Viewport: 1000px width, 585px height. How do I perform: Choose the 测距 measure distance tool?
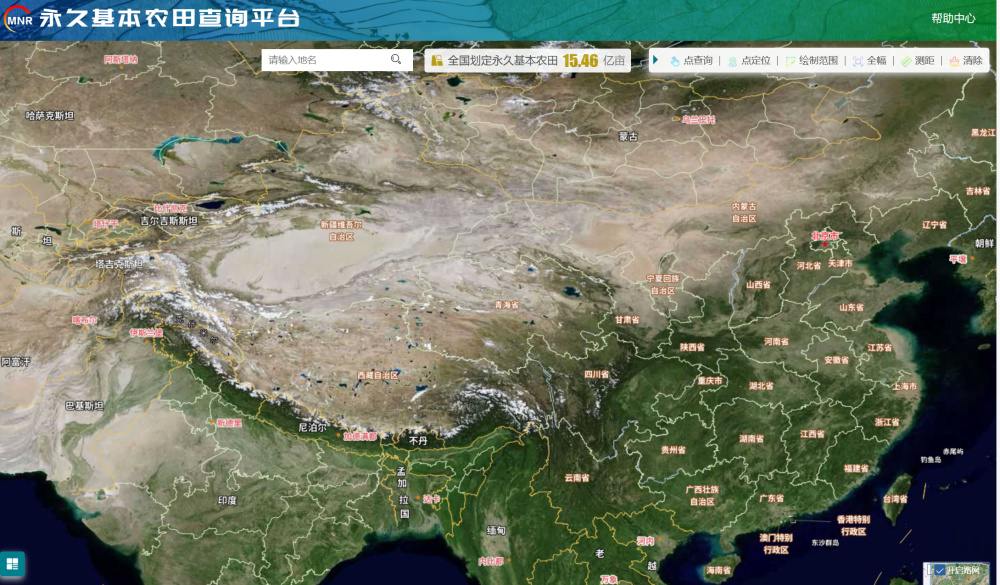(918, 61)
